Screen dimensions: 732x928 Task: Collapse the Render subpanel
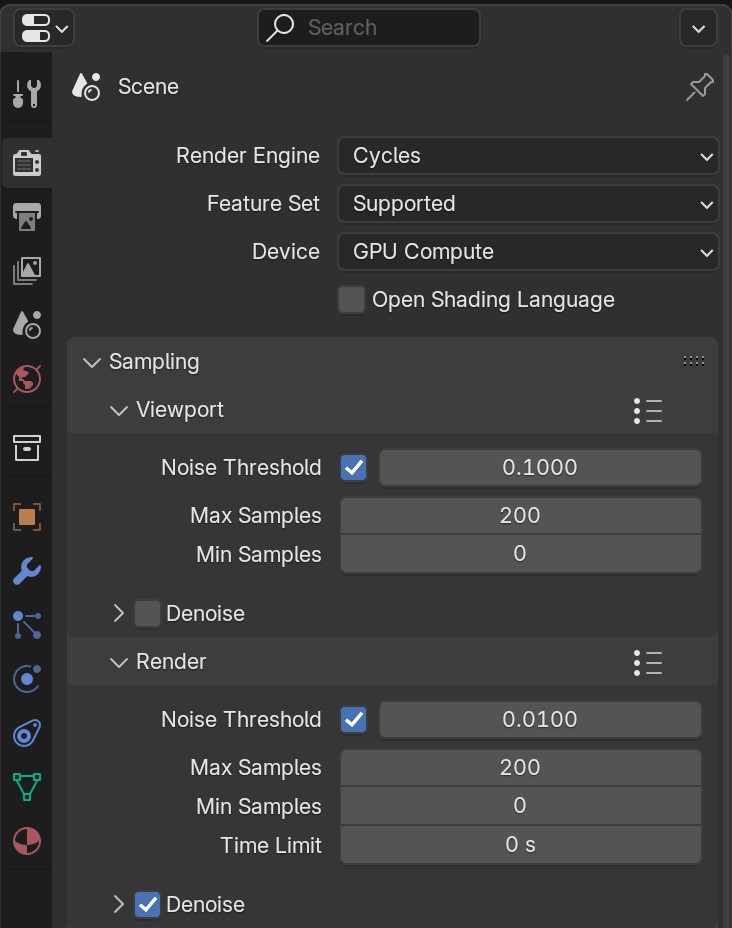[x=119, y=662]
